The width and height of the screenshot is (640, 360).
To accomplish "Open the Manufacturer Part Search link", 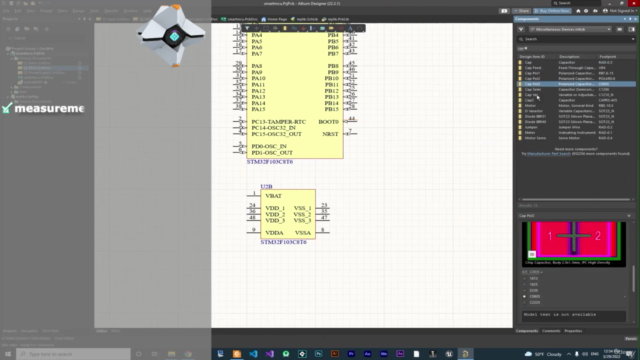I will 549,154.
